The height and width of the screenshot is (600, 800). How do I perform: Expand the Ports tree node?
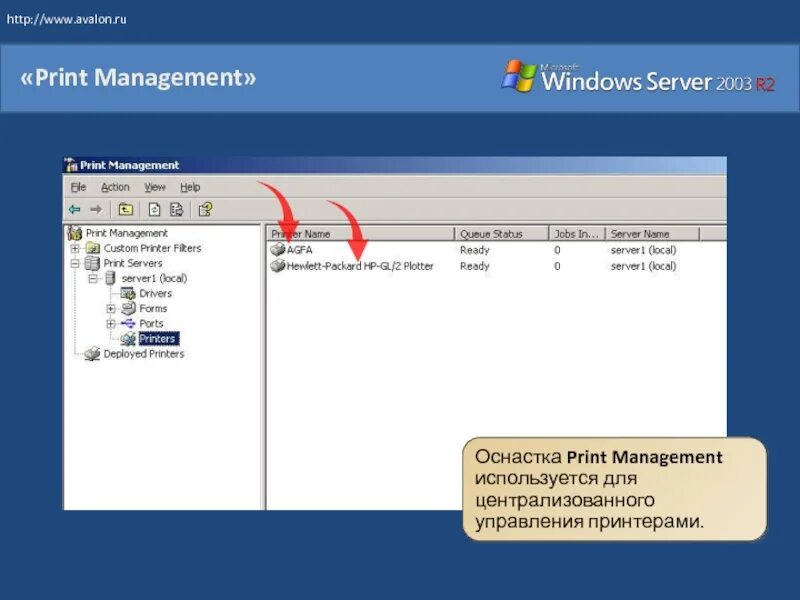[x=111, y=324]
